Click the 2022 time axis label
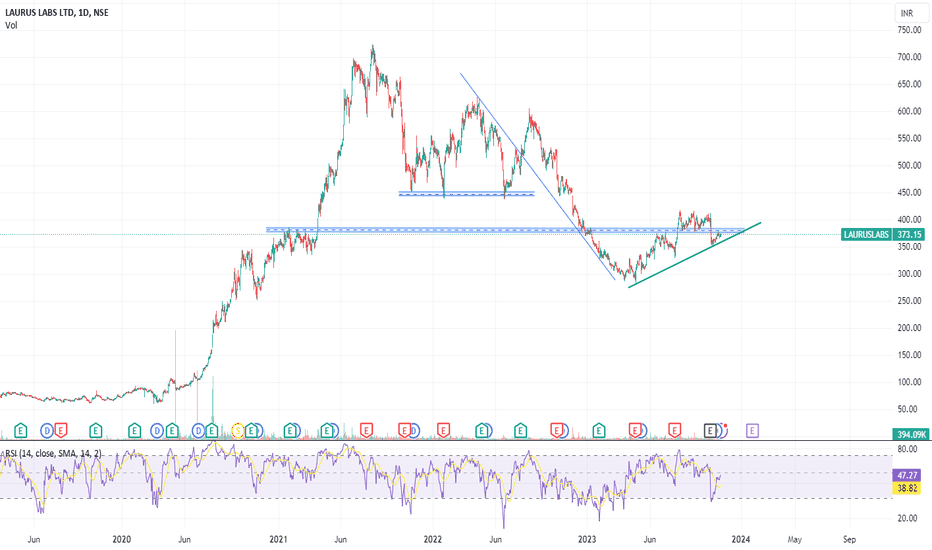The image size is (932, 550). pyautogui.click(x=433, y=539)
